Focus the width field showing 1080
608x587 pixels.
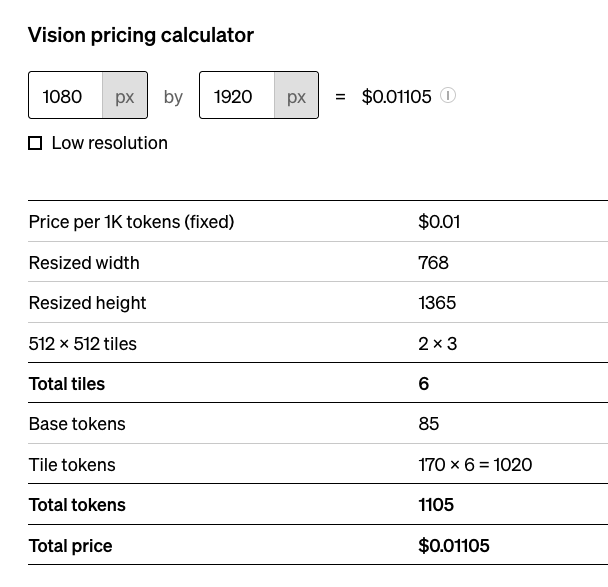(66, 95)
